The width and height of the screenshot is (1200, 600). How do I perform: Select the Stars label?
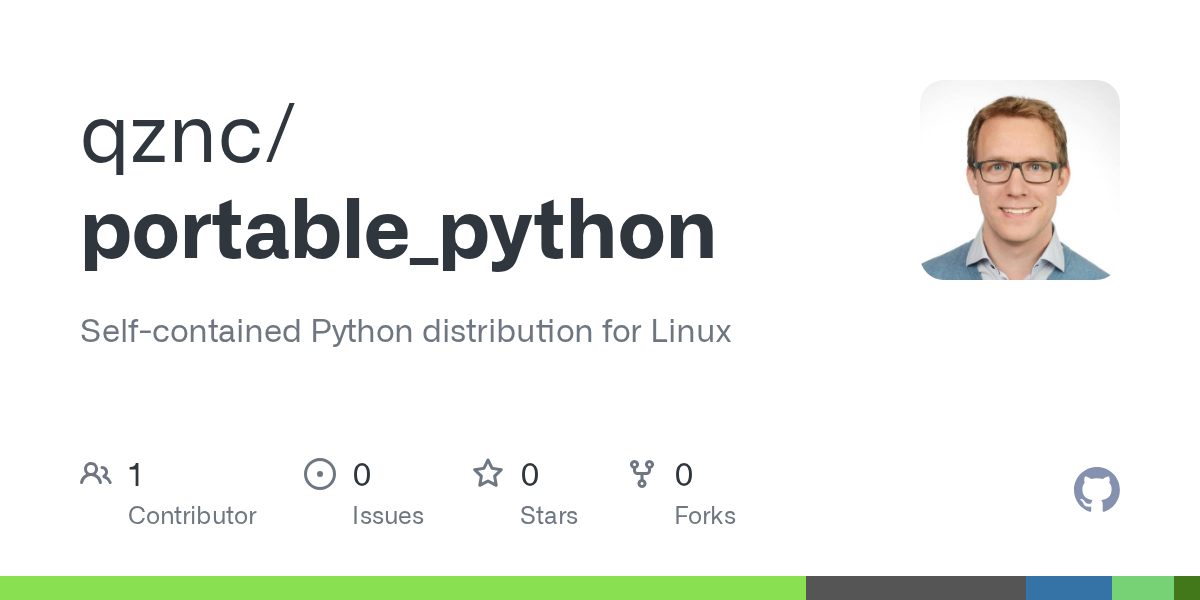point(549,516)
